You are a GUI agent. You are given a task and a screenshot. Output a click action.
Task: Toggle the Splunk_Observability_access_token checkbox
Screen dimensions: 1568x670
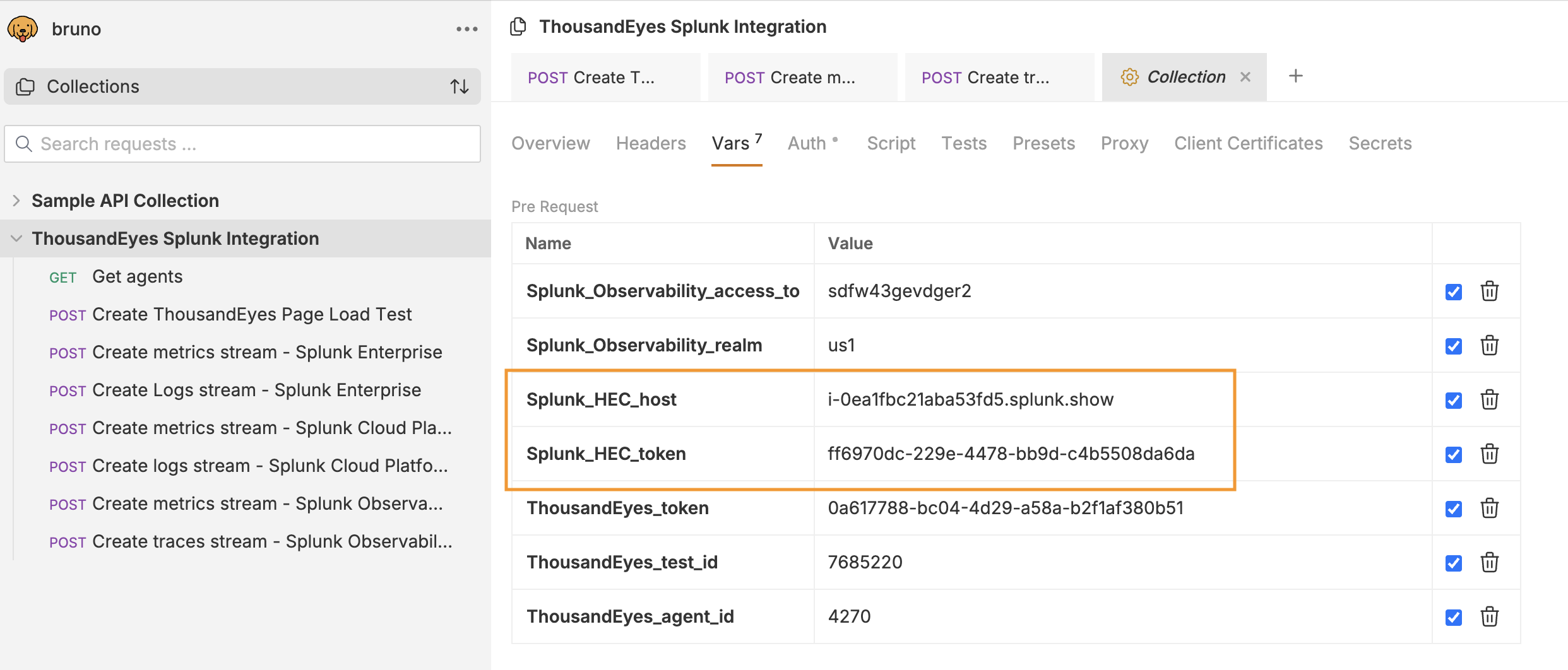[x=1453, y=292]
